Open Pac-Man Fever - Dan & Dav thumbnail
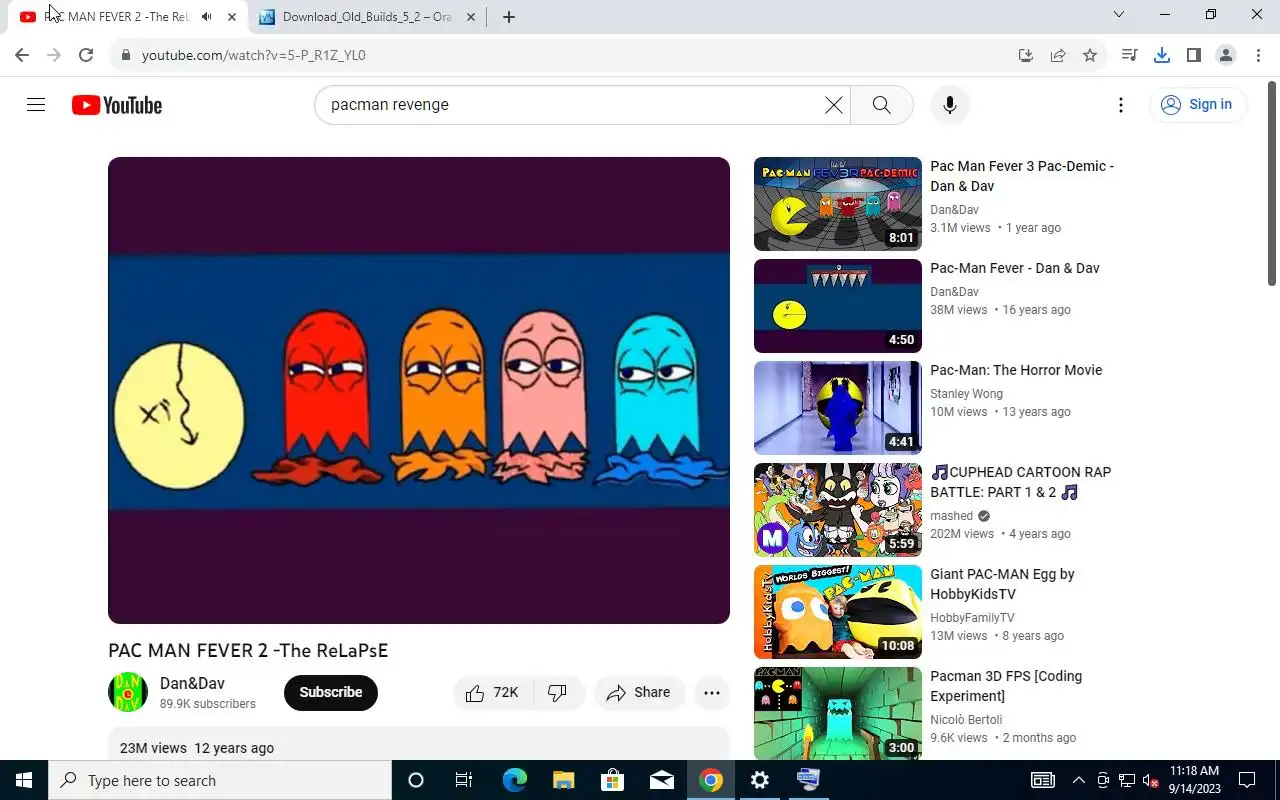 (838, 306)
